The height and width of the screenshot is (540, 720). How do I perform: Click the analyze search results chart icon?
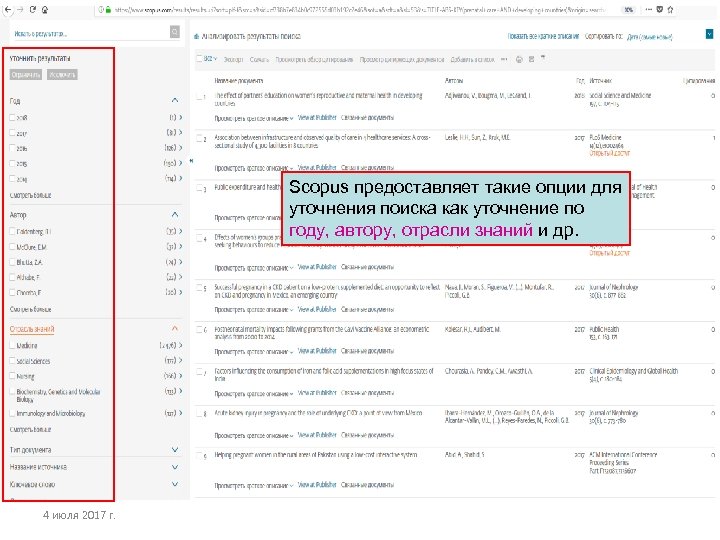pos(197,36)
